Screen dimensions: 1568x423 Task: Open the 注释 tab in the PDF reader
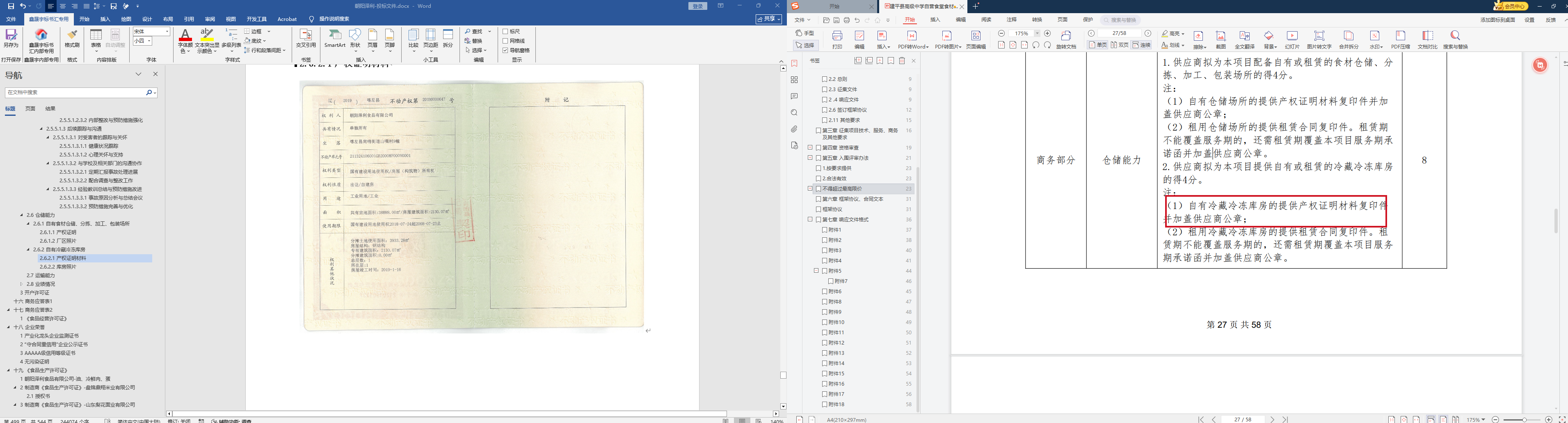1012,20
